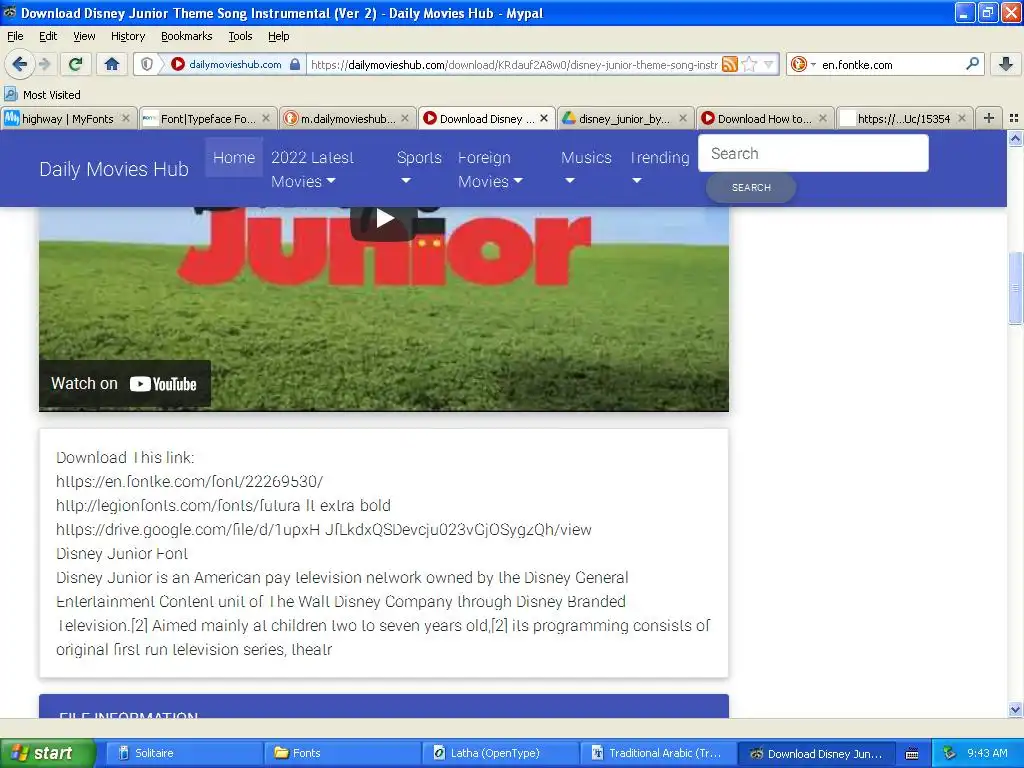Open the browser Home page icon
Screen dimensions: 1024x768
(112, 64)
